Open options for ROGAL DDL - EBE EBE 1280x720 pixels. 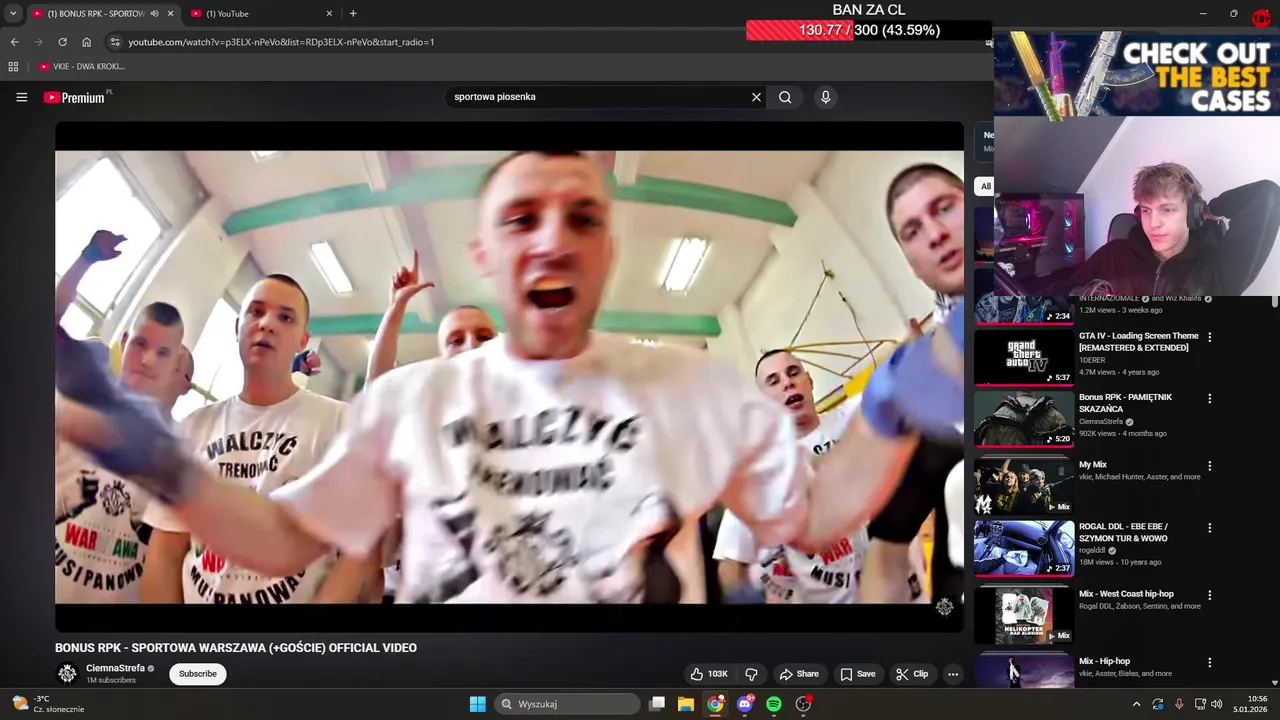pyautogui.click(x=1210, y=528)
